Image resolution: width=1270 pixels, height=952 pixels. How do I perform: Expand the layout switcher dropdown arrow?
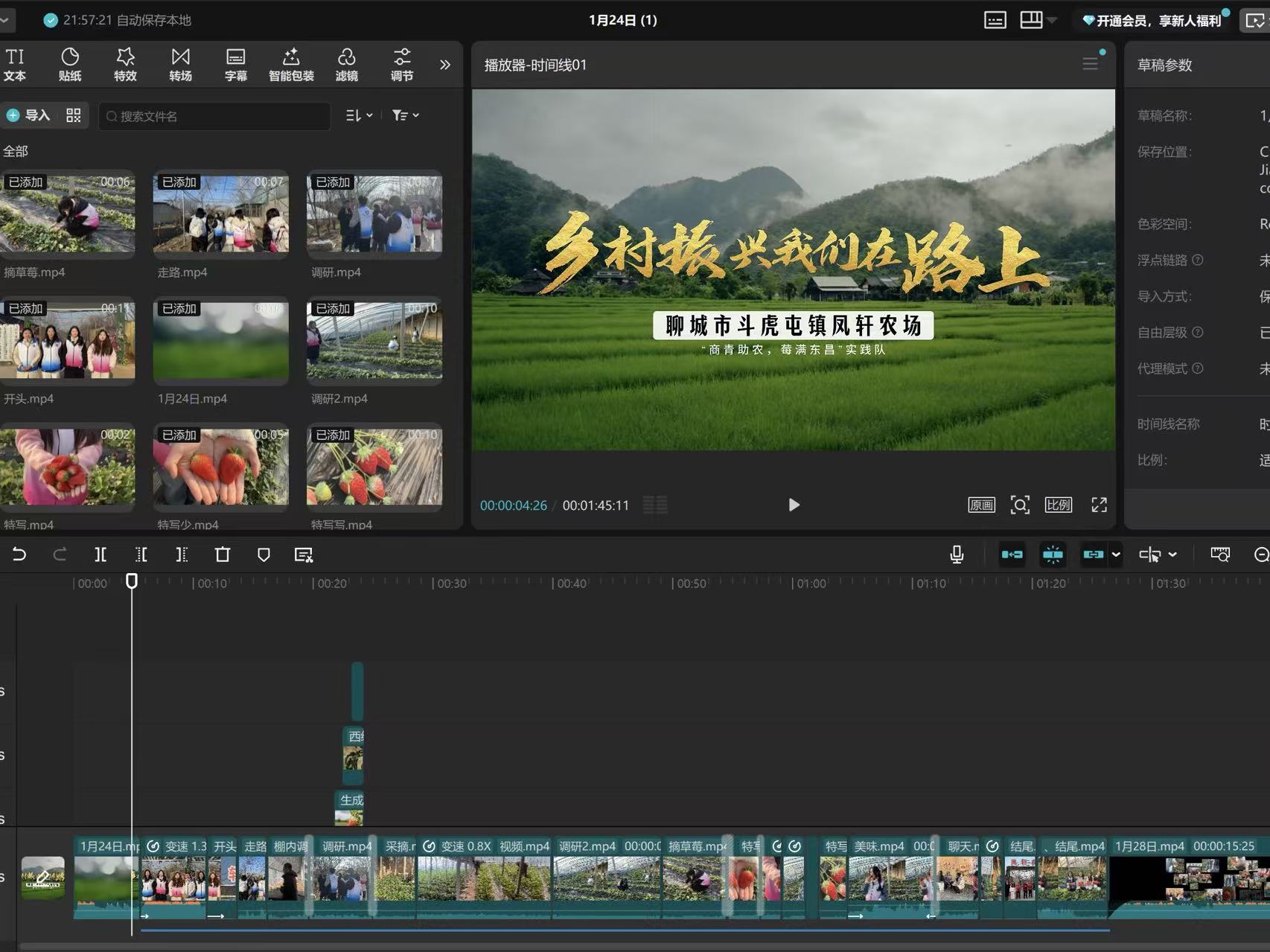pos(1052,20)
